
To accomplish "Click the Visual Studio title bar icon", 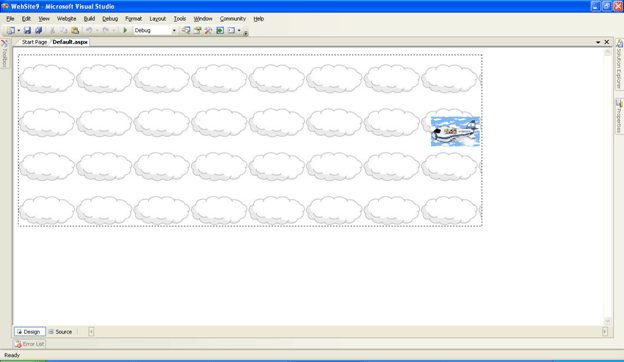I will click(5, 6).
